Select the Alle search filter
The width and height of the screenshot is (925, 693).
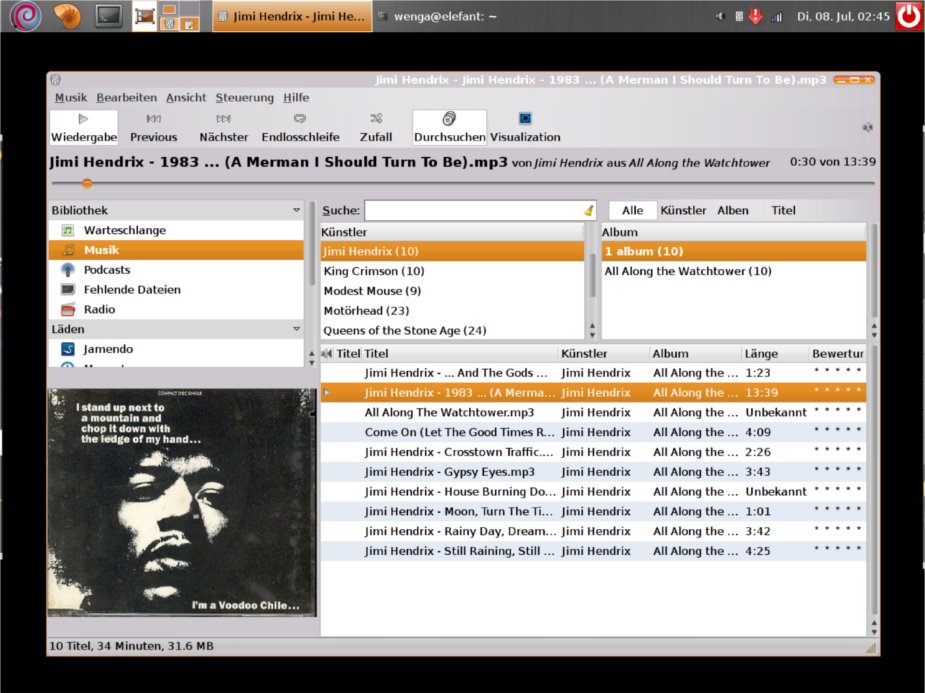point(632,211)
